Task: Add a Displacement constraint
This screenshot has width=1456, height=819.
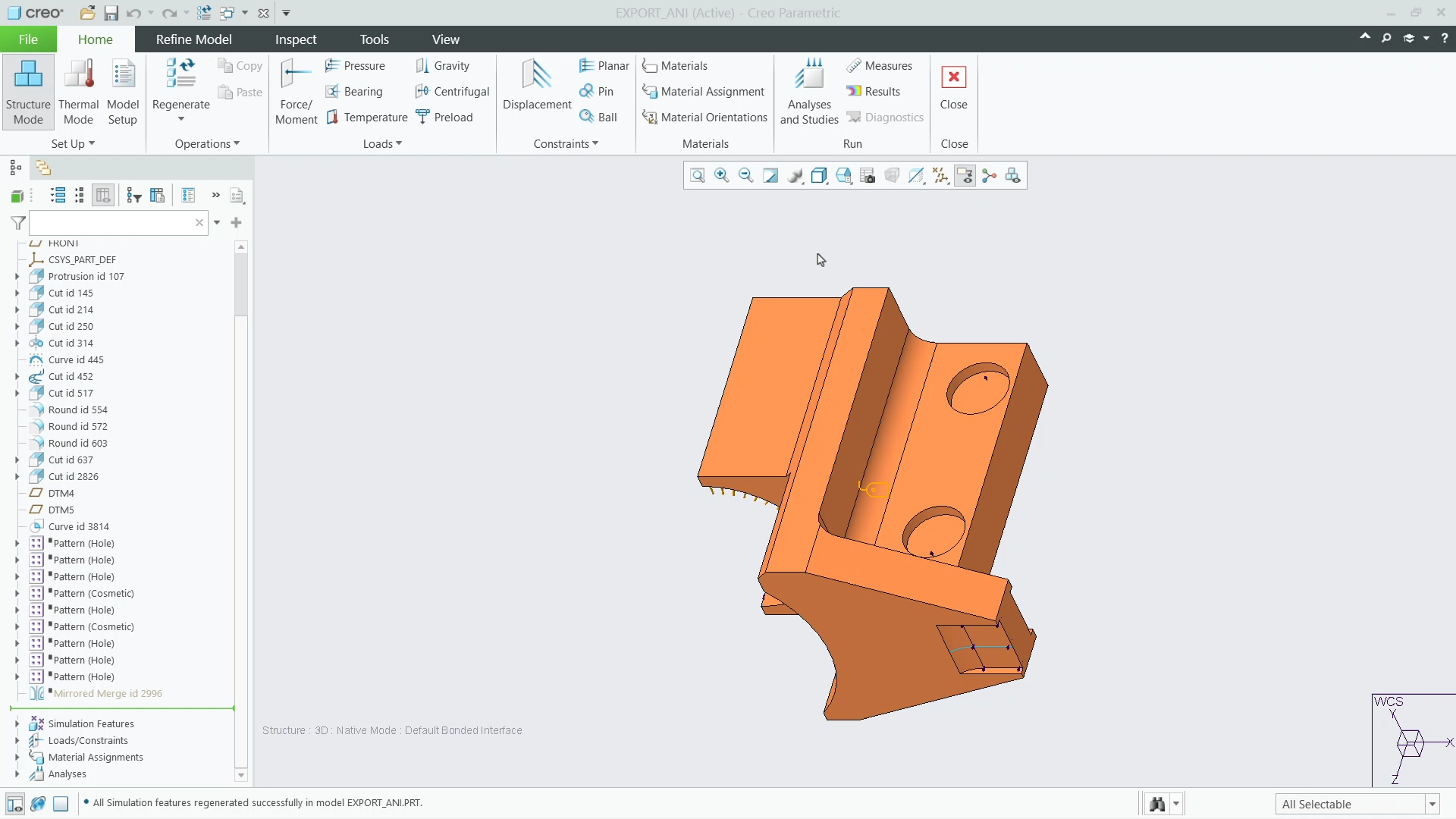Action: click(537, 86)
